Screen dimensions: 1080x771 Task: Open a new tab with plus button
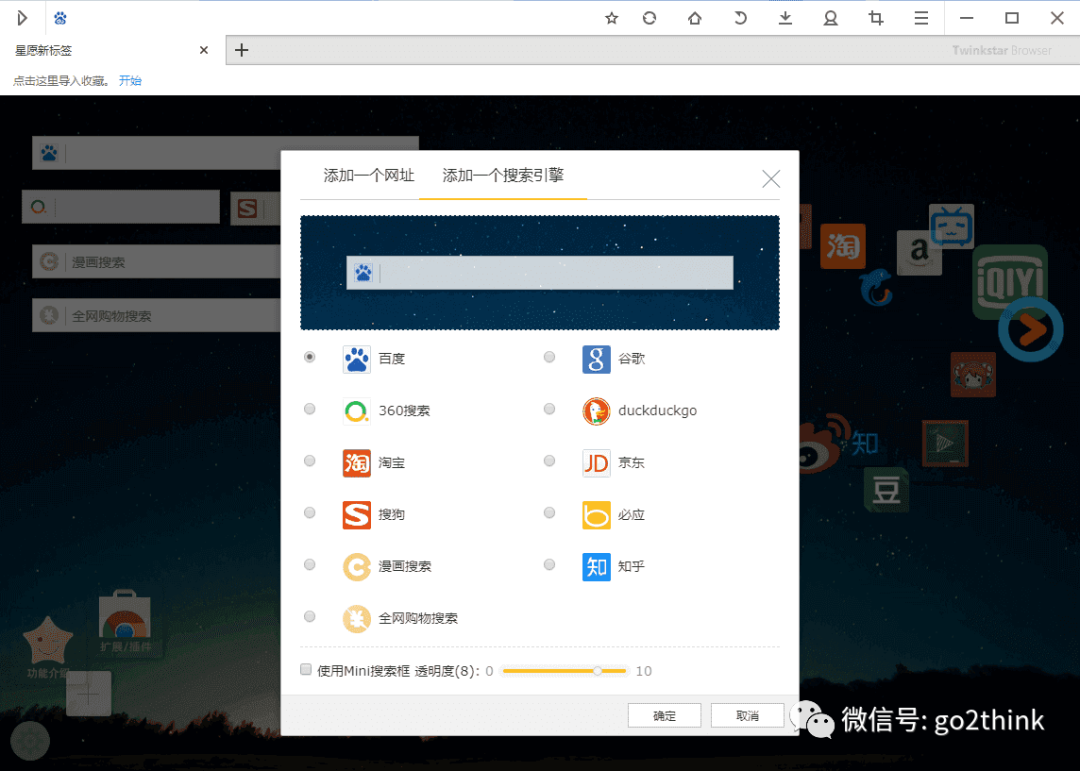click(x=242, y=50)
